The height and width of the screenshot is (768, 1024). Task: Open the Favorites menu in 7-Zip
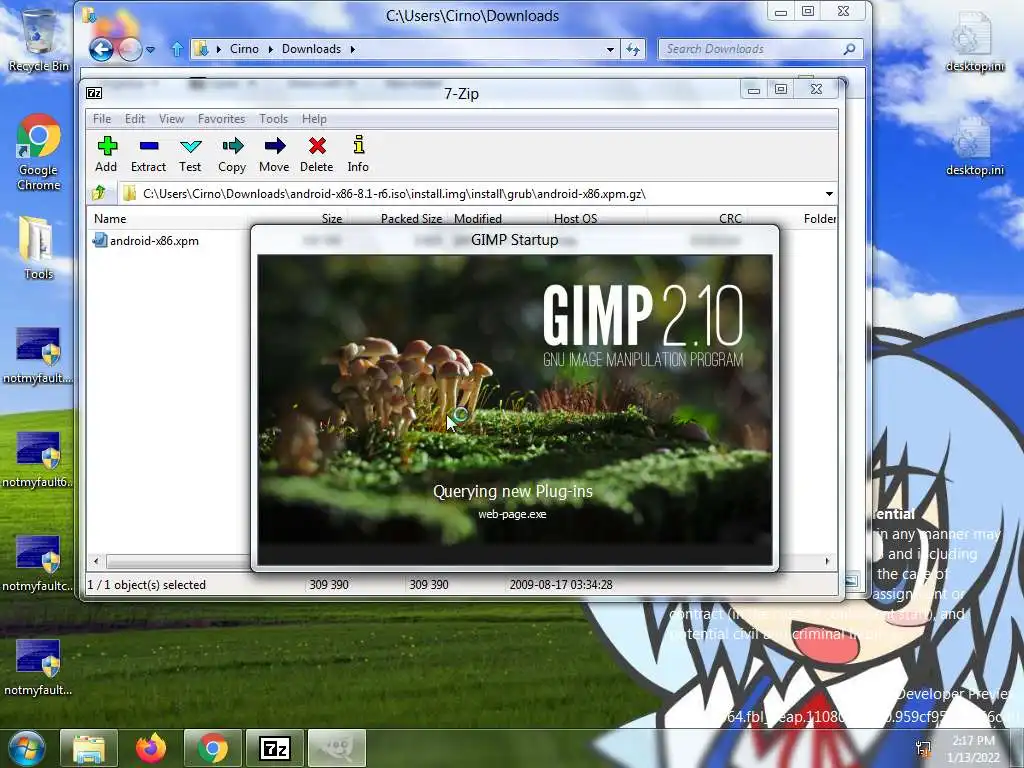click(221, 119)
